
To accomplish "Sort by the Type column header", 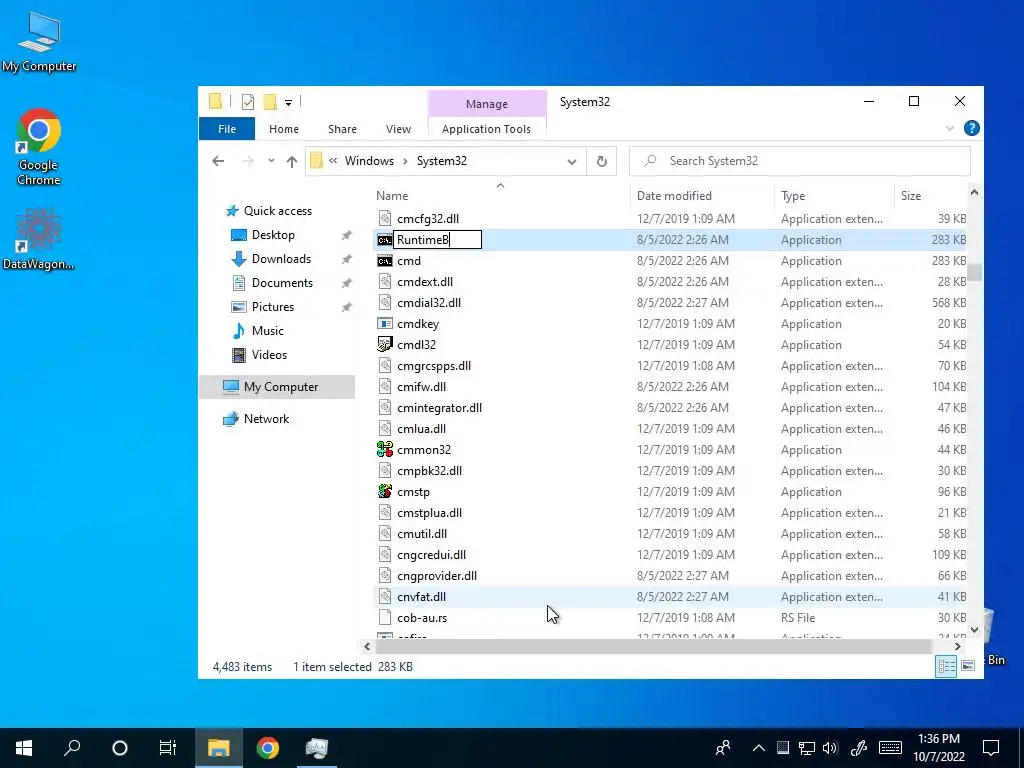I will (793, 195).
